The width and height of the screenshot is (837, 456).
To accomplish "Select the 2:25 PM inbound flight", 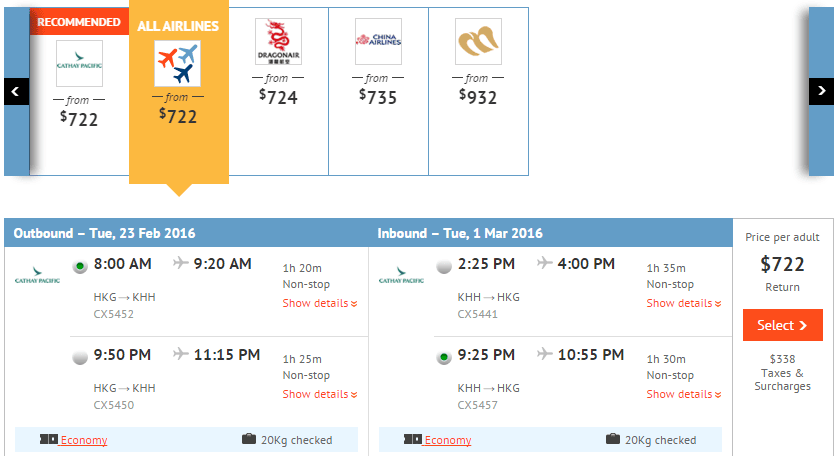I will [444, 266].
